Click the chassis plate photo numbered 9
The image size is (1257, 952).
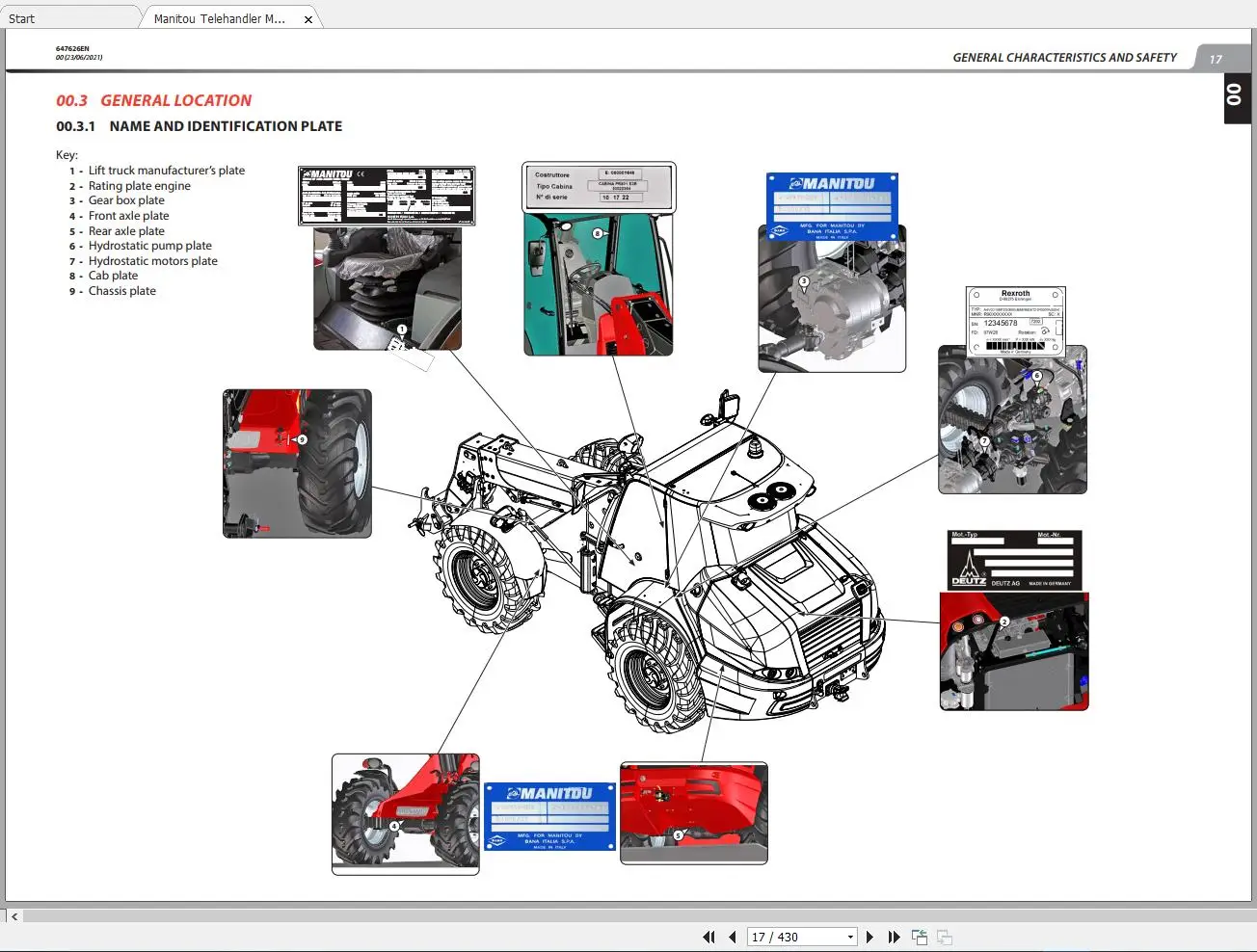(x=297, y=463)
